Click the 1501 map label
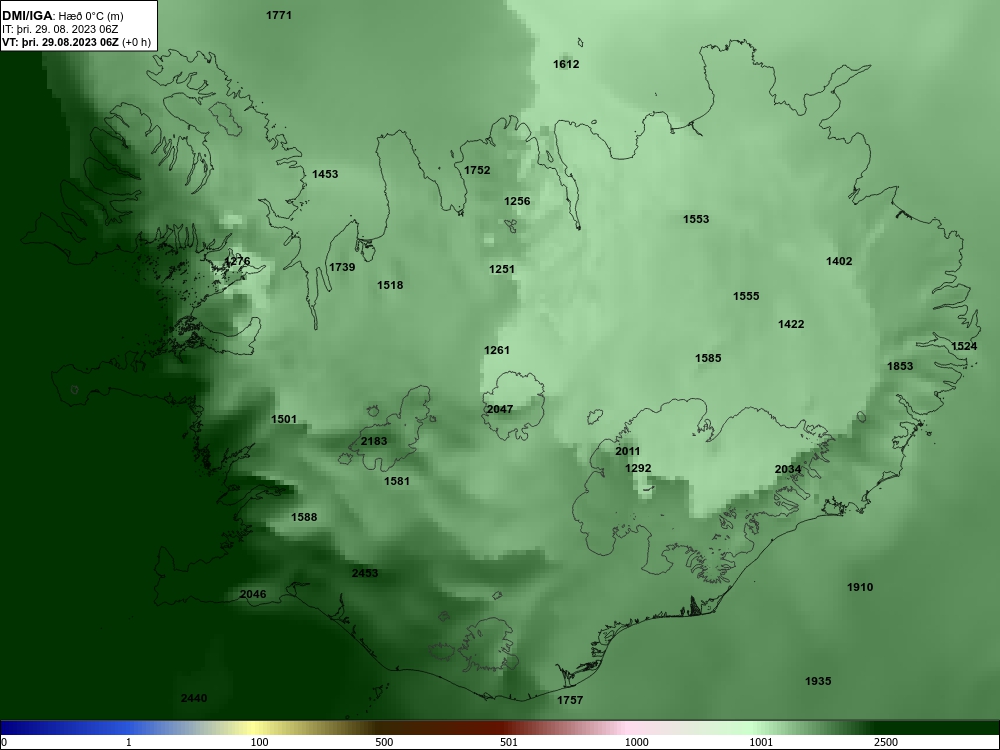 pyautogui.click(x=284, y=419)
